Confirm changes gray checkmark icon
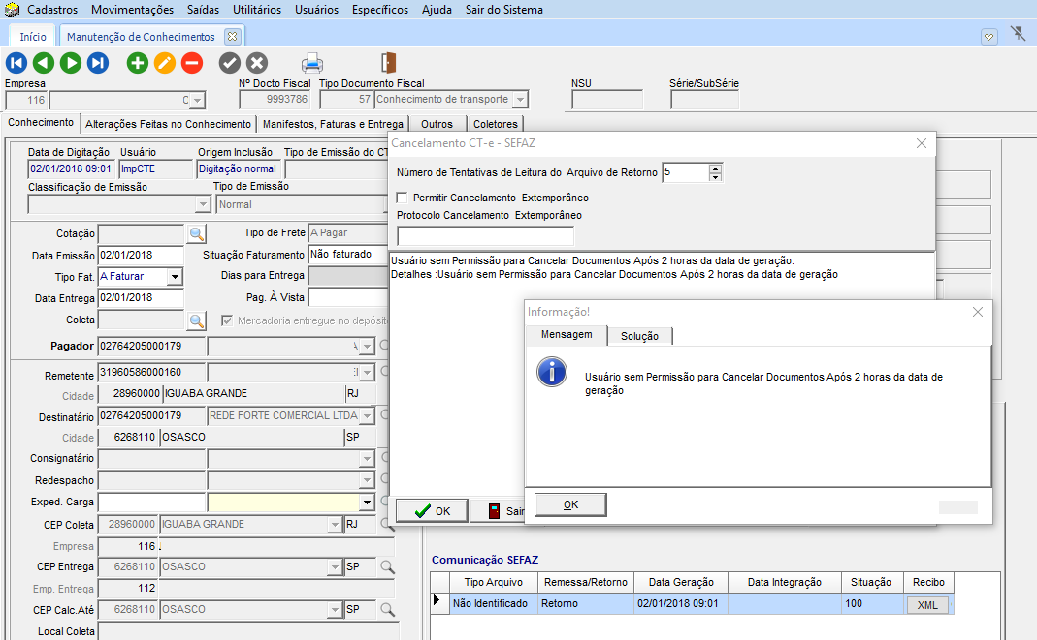Image resolution: width=1037 pixels, height=640 pixels. pyautogui.click(x=230, y=63)
